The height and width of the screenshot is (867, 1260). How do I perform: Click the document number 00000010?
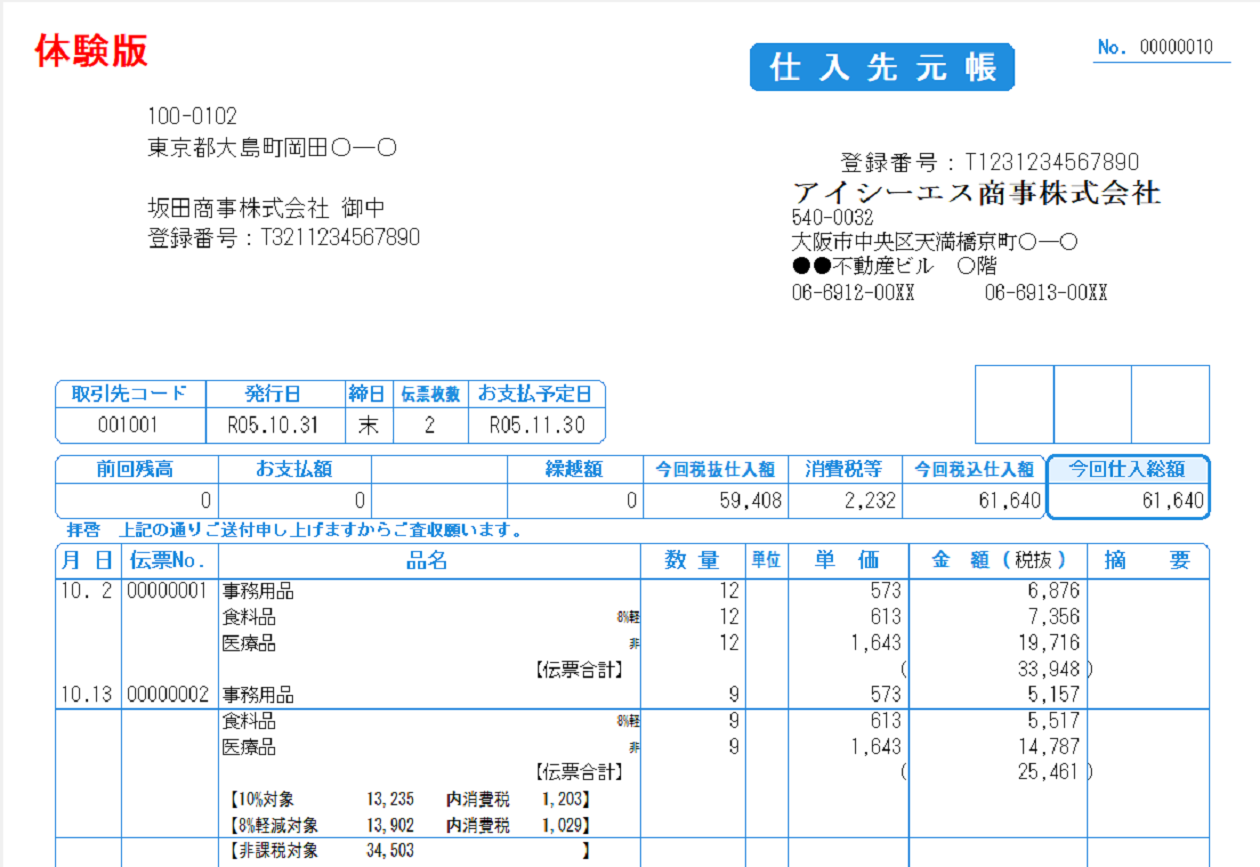1176,47
